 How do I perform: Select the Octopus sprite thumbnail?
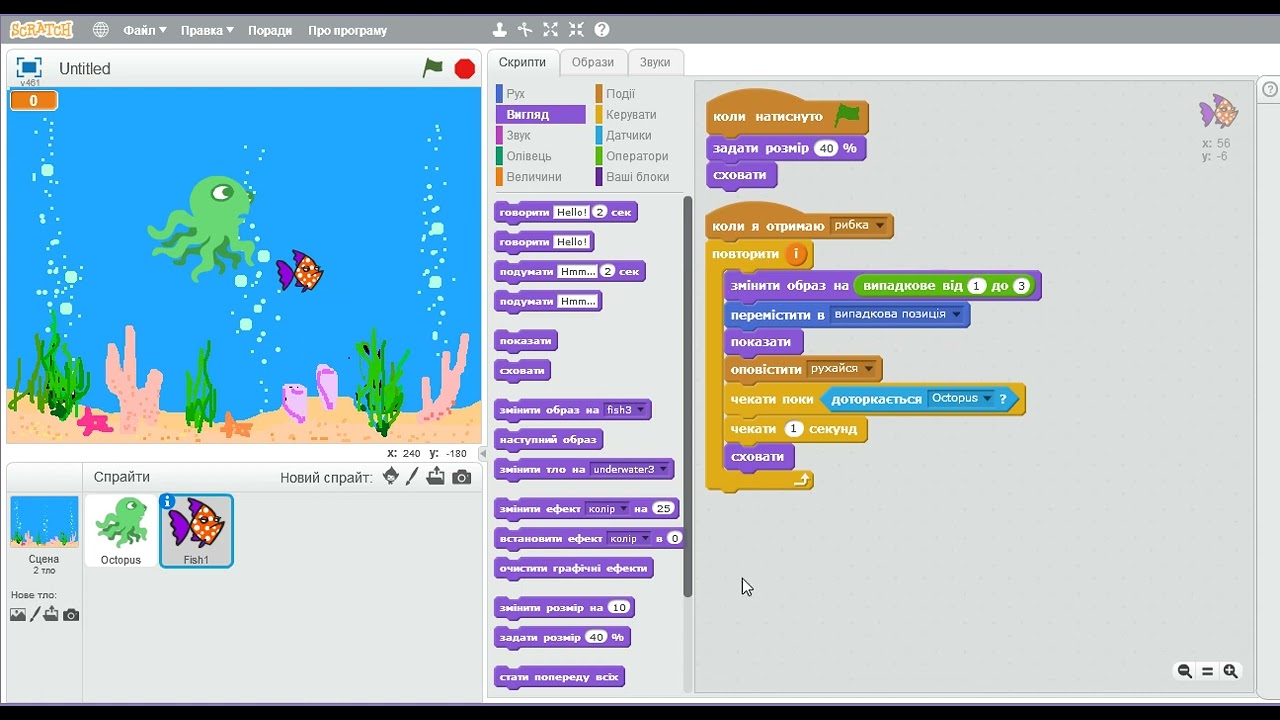coord(121,531)
